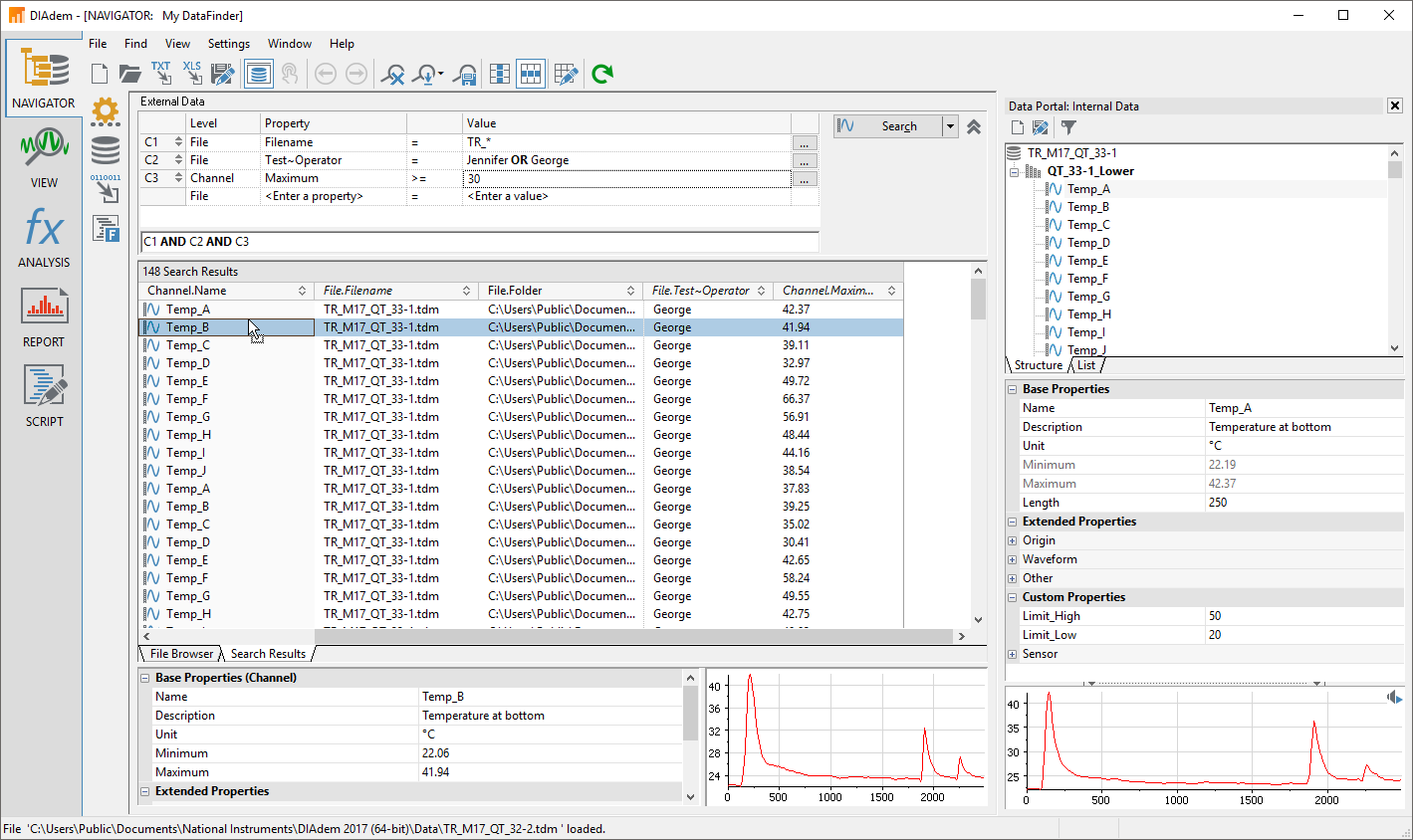Switch to the VIEW panel
Image resolution: width=1413 pixels, height=840 pixels.
click(44, 157)
